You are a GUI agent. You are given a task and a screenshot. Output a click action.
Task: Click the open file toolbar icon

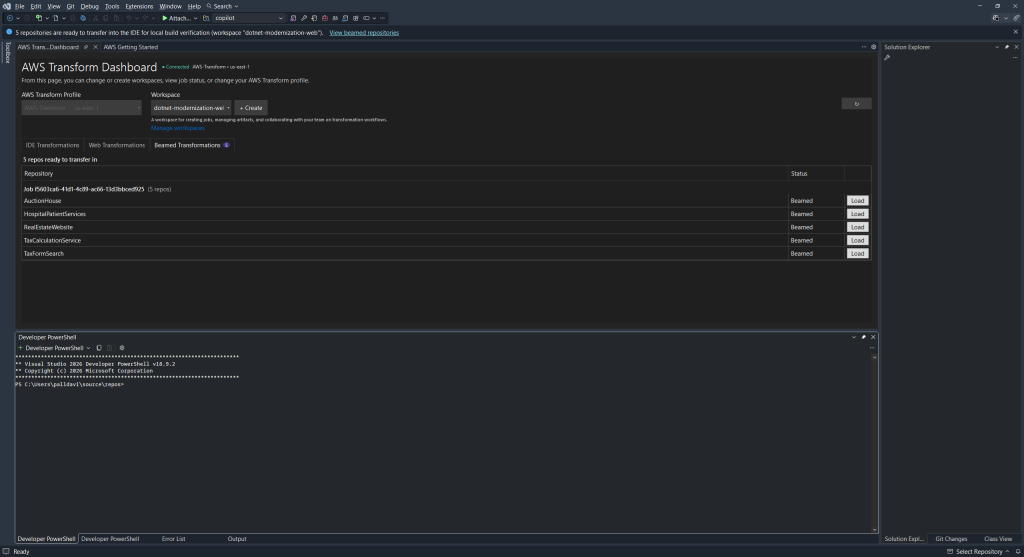click(x=56, y=18)
